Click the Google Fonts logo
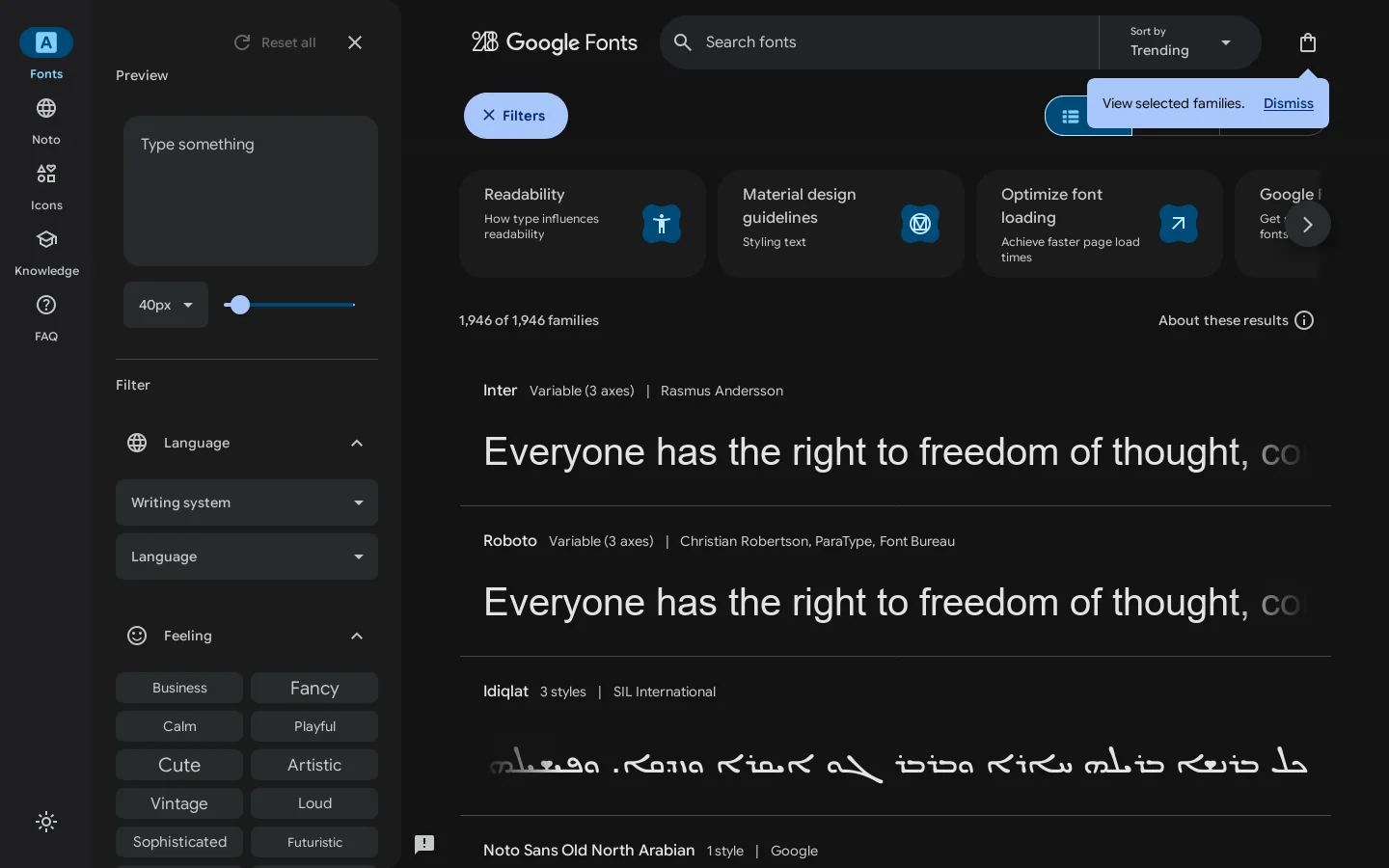Viewport: 1389px width, 868px height. click(x=555, y=42)
